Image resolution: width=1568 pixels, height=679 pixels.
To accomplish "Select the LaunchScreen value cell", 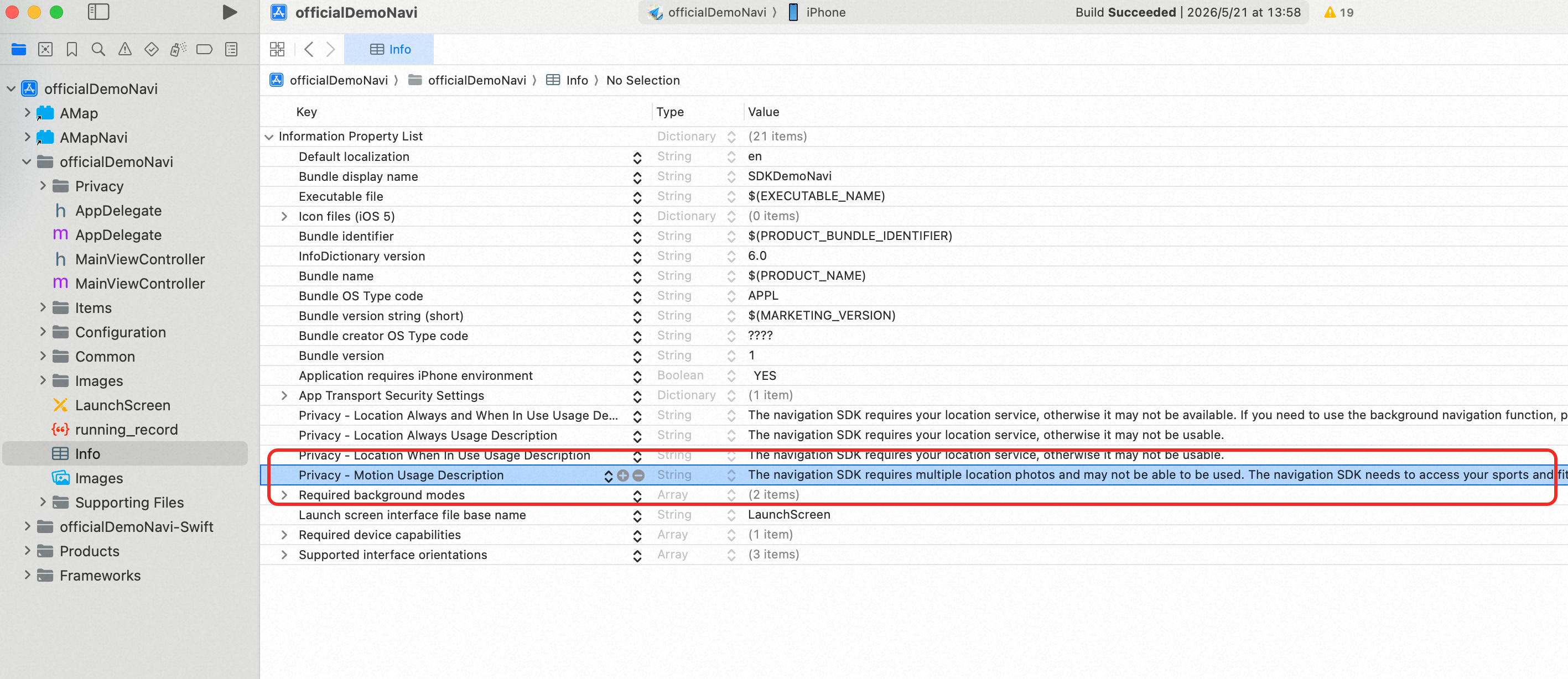I will [789, 515].
